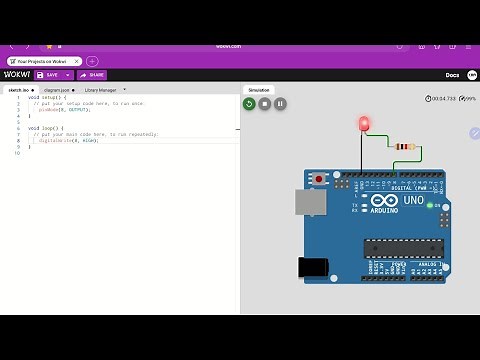Pause the simulation
The image size is (480, 360).
click(280, 104)
